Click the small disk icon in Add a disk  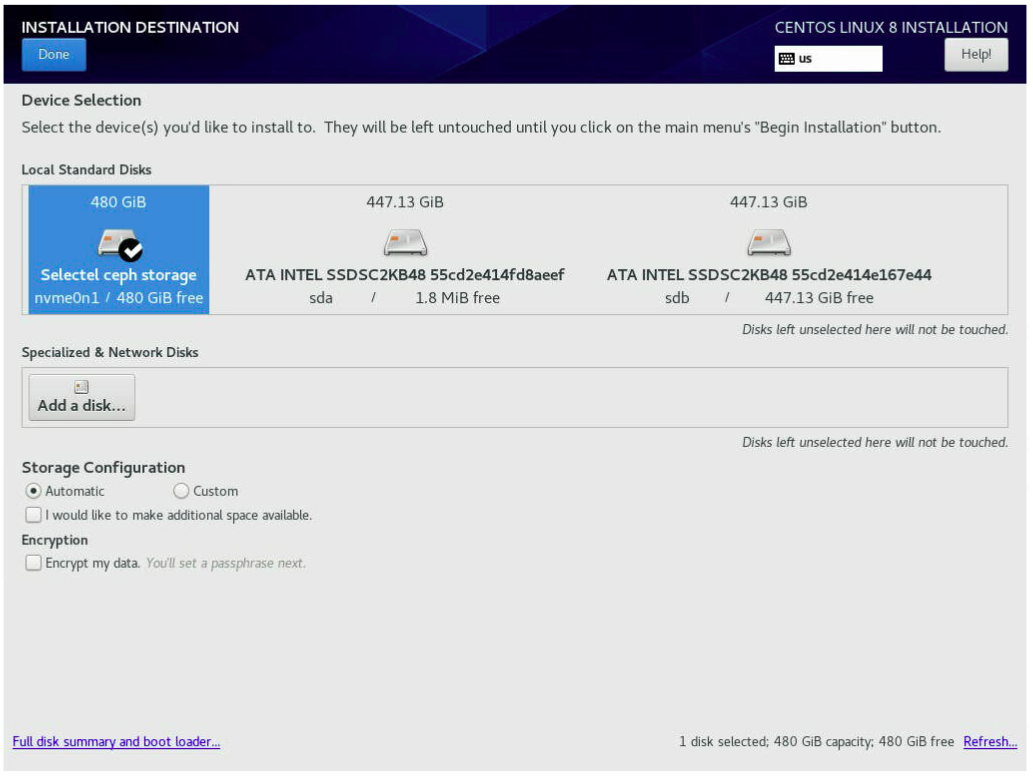(82, 387)
